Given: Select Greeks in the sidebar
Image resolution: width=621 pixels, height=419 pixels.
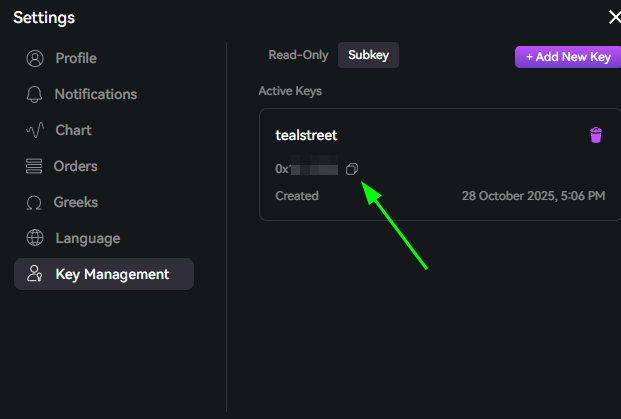Looking at the screenshot, I should [x=76, y=202].
